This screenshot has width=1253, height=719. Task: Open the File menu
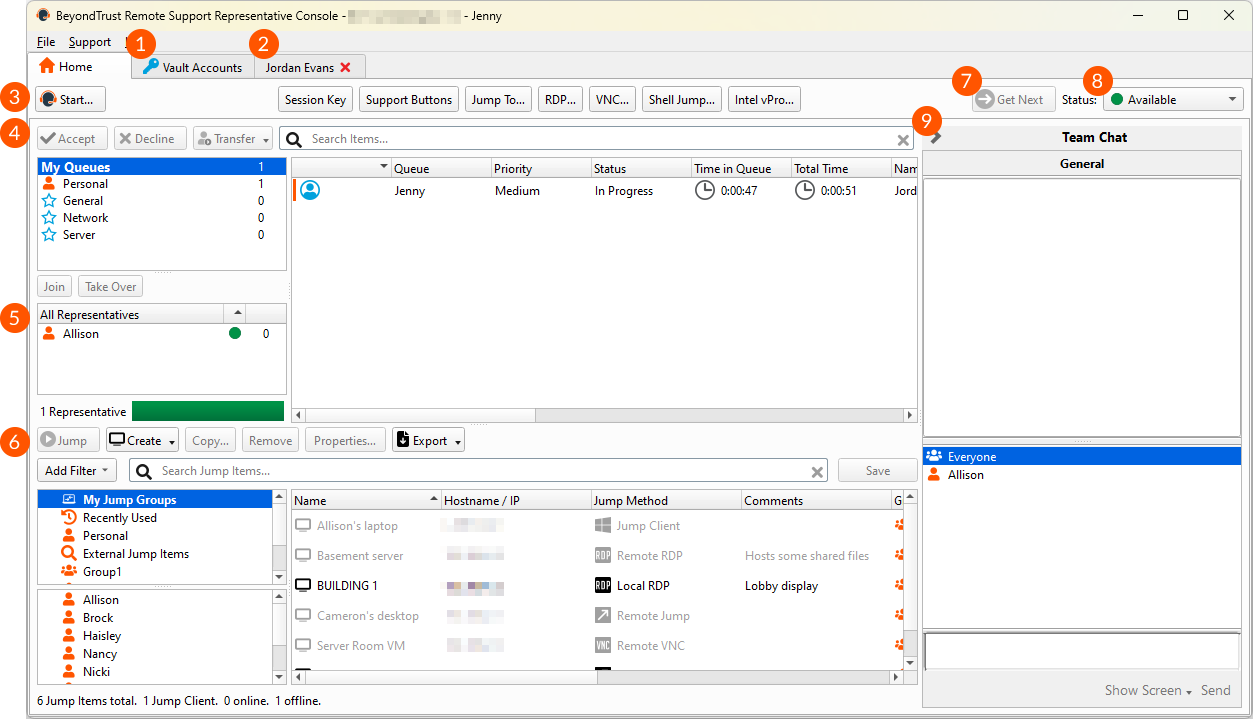pyautogui.click(x=46, y=42)
